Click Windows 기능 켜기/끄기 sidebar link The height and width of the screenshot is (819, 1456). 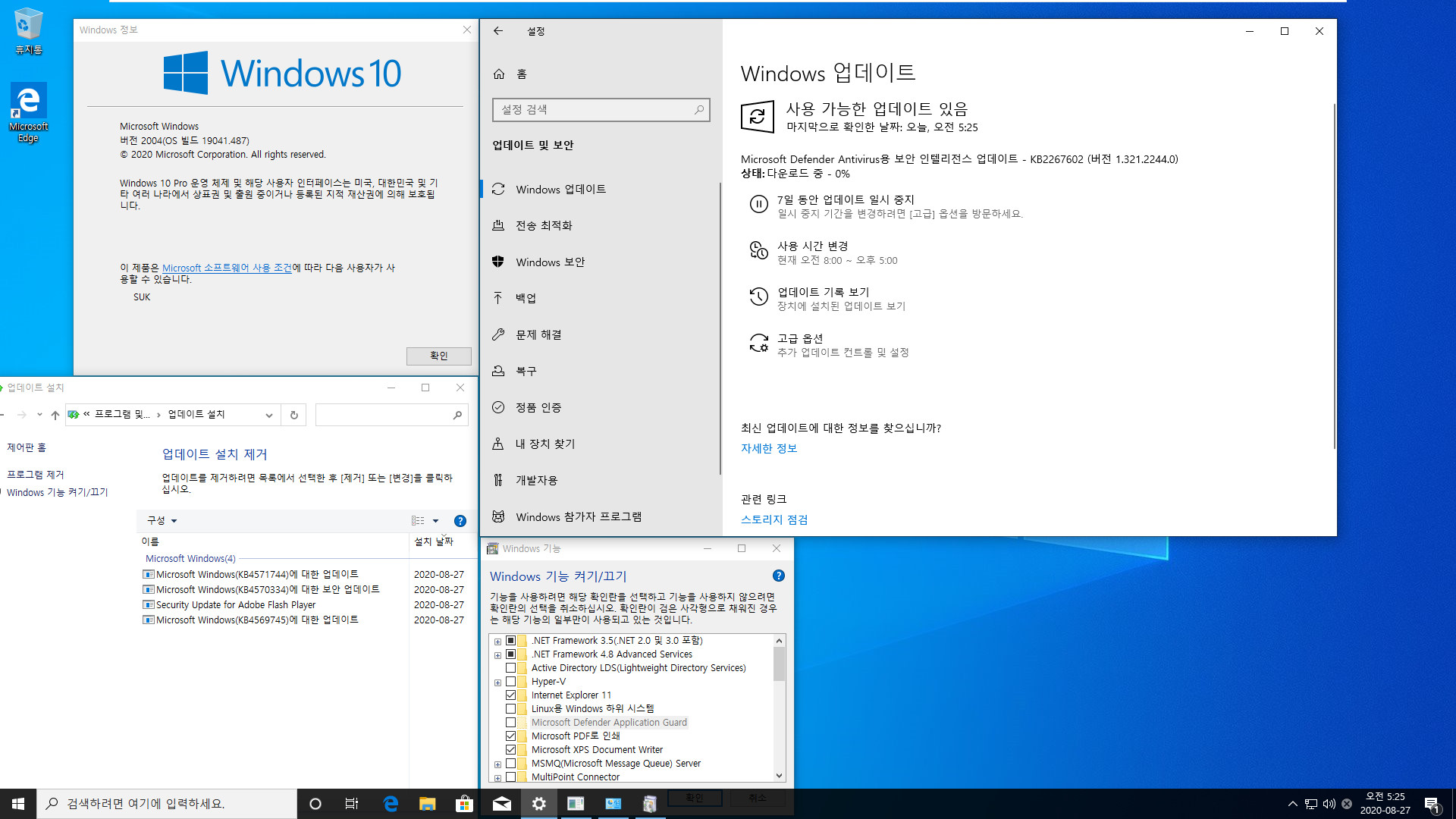[58, 492]
